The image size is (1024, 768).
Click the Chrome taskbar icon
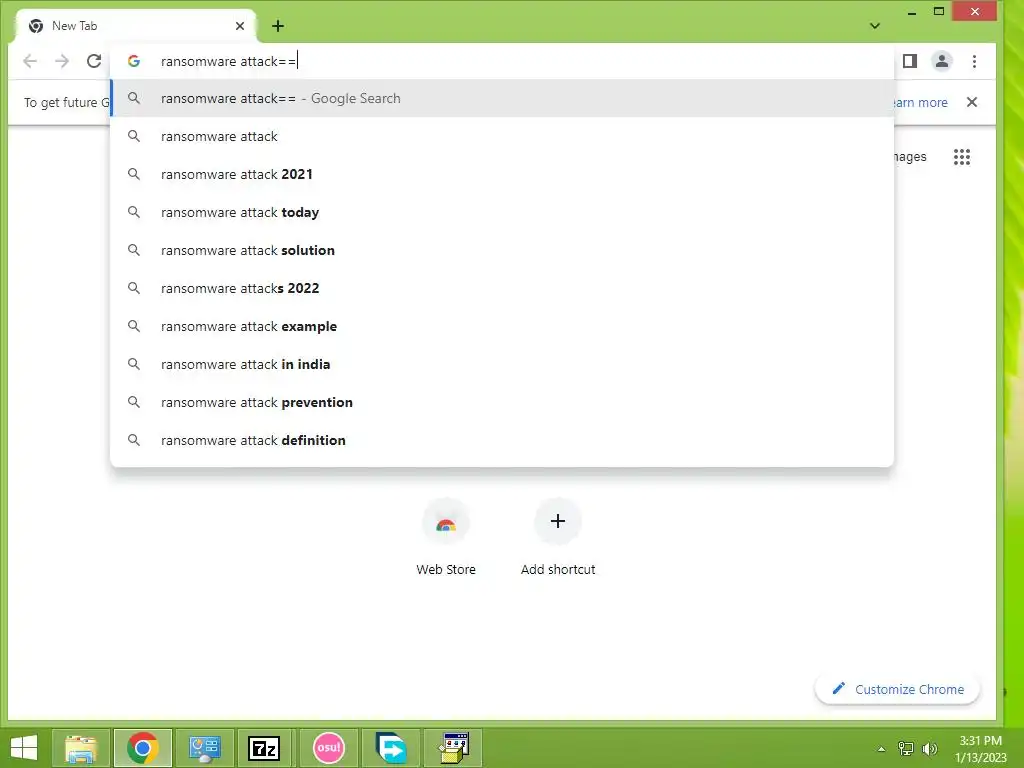(x=143, y=748)
